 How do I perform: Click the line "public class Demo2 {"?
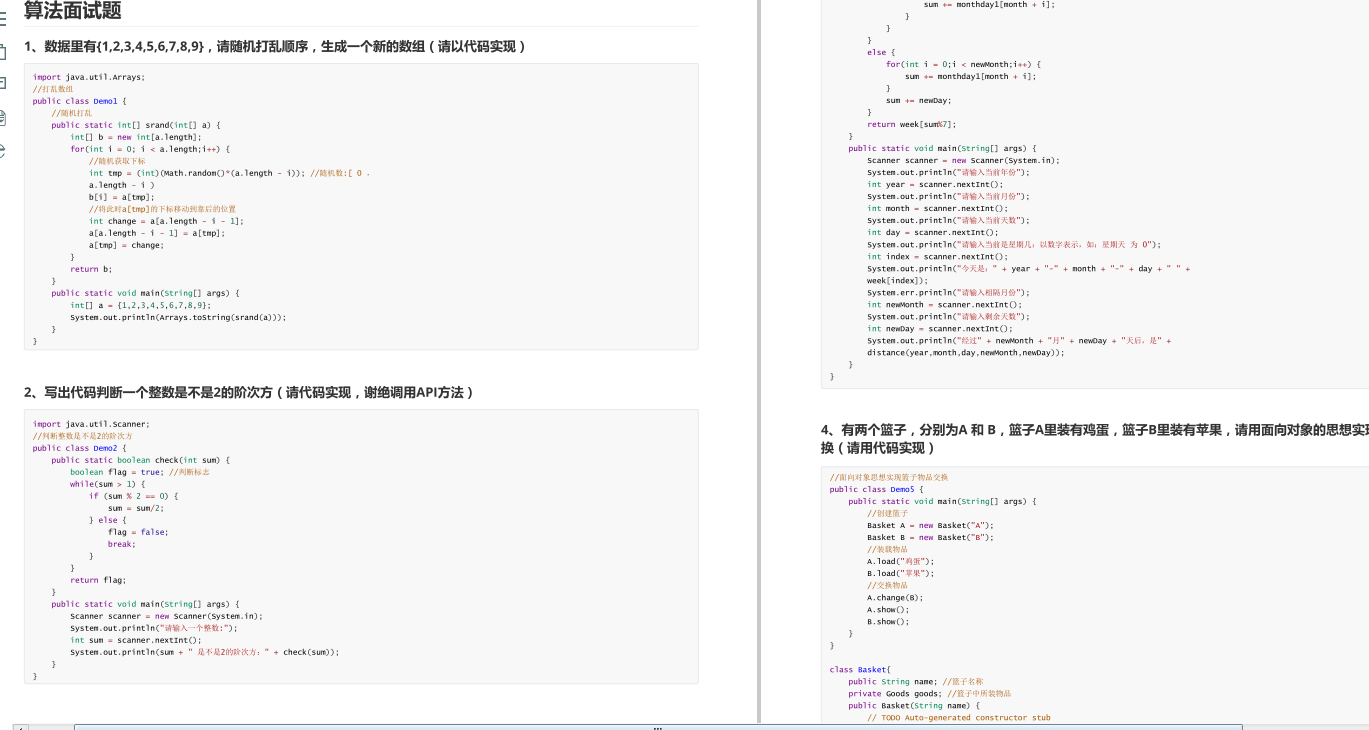(80, 448)
